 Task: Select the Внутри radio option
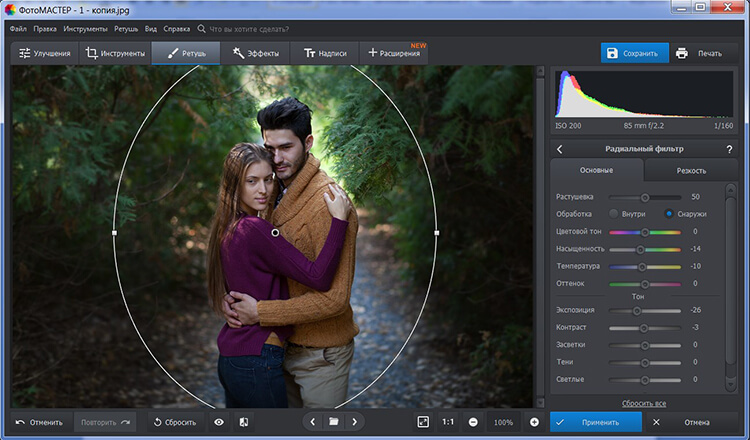[613, 214]
